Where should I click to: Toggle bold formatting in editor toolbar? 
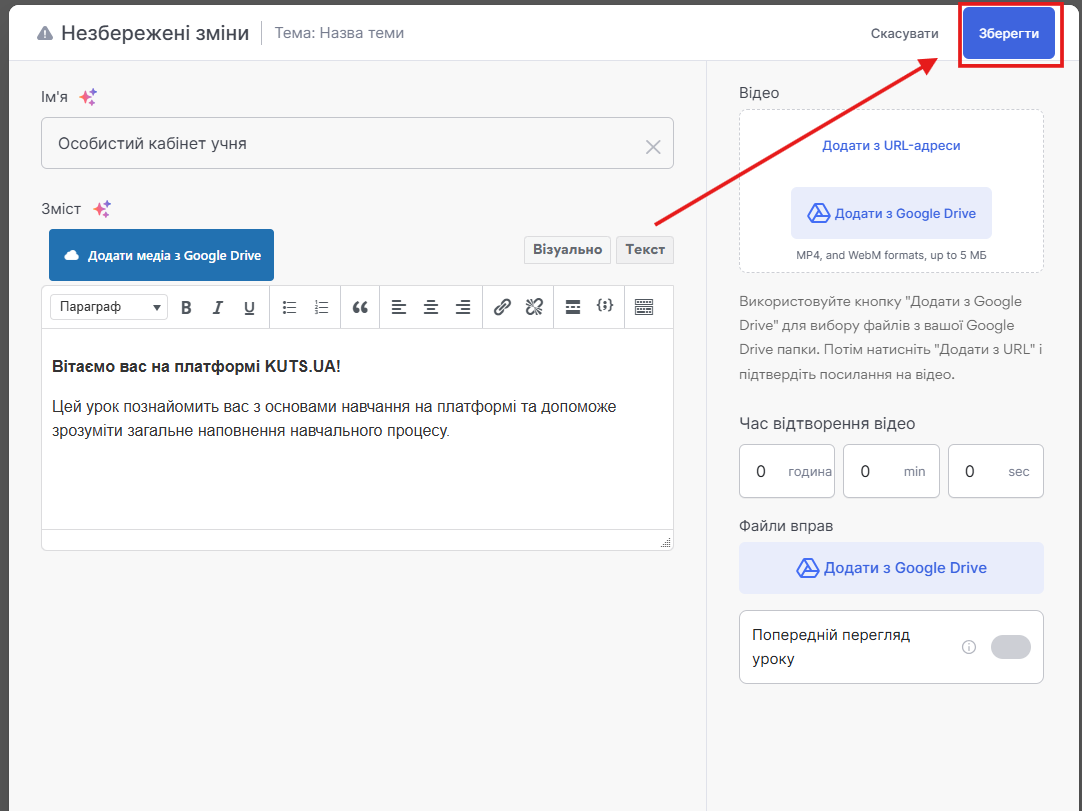[186, 308]
